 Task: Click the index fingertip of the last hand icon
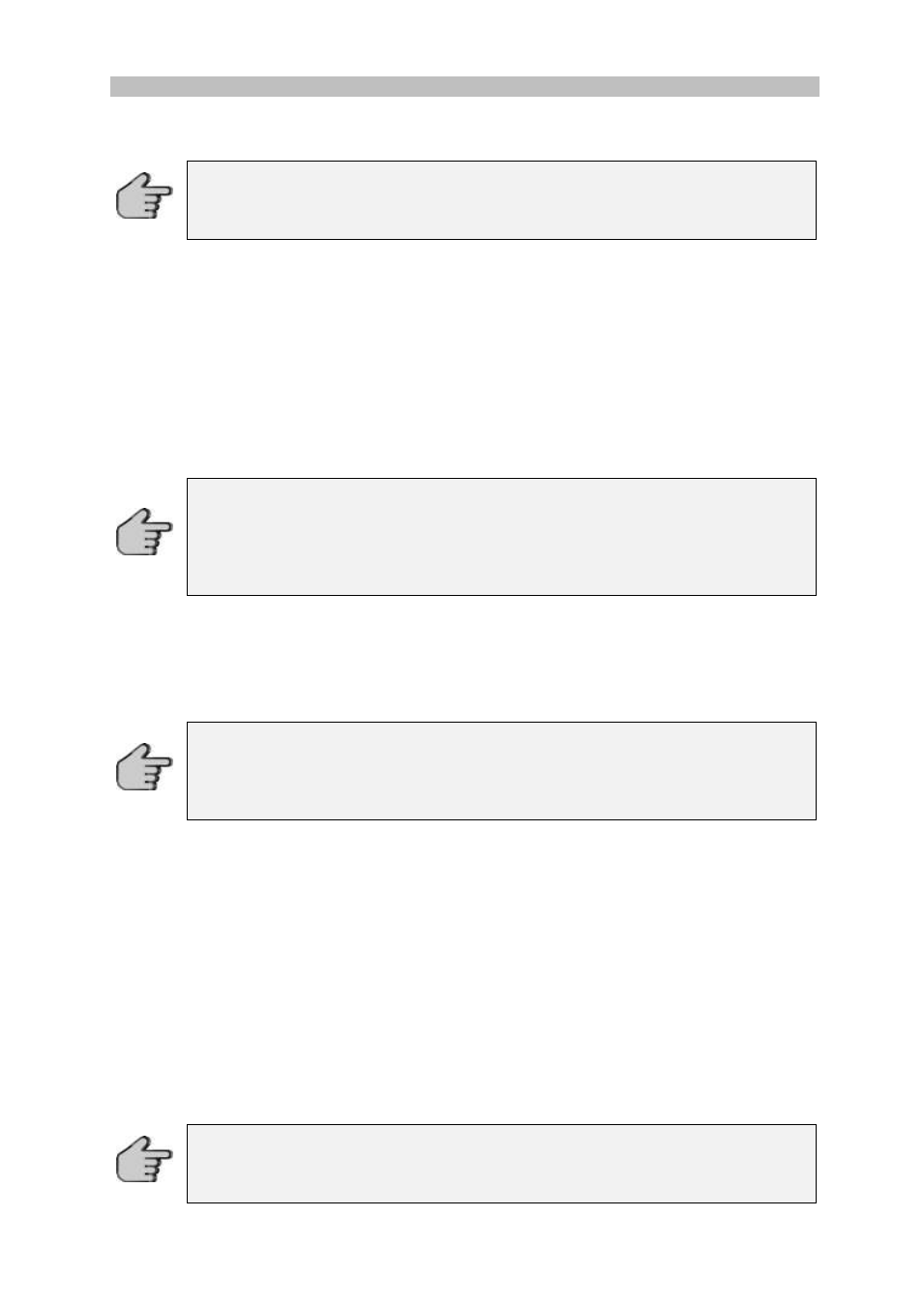(x=168, y=1153)
